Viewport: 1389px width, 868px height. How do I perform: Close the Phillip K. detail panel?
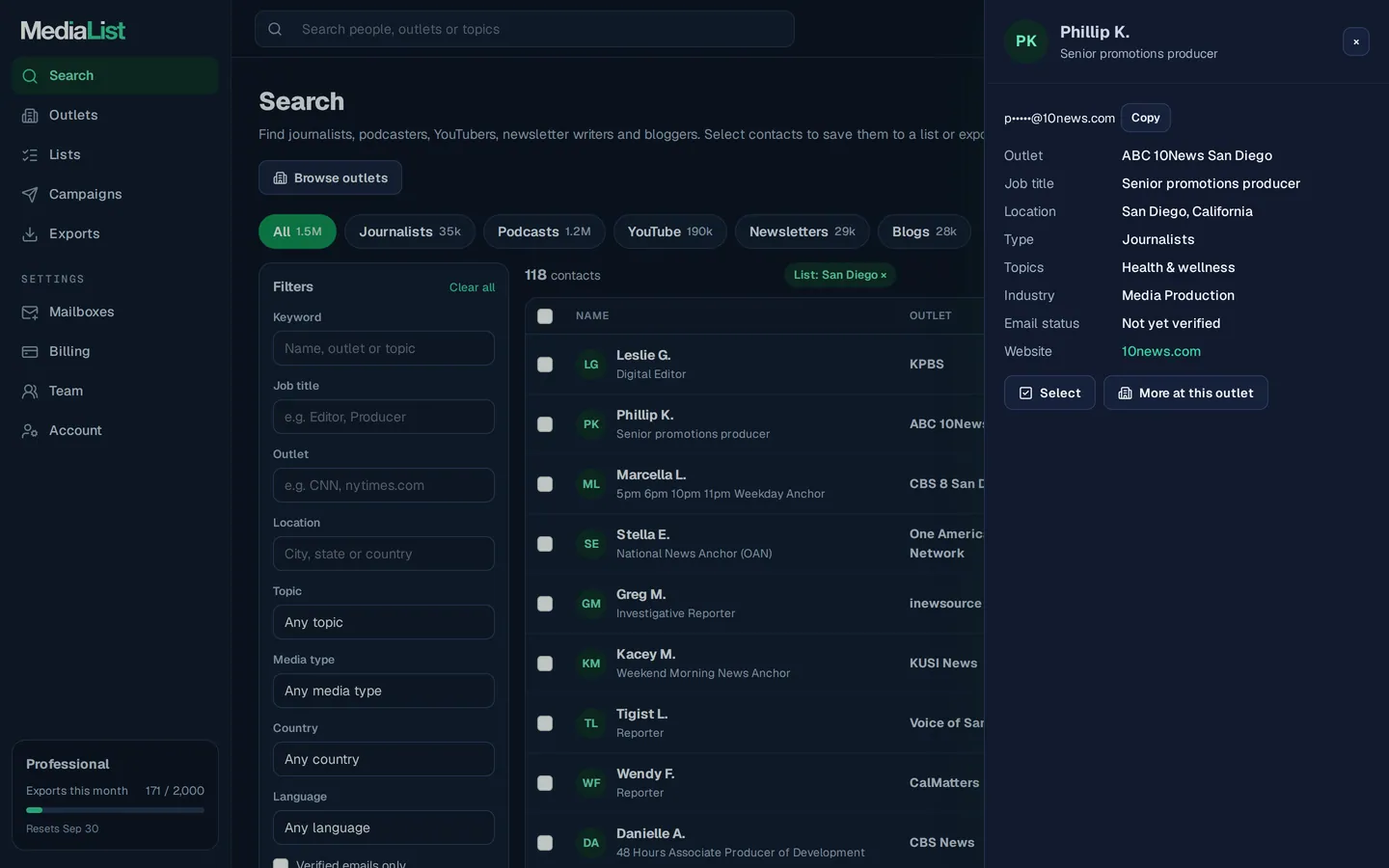click(1356, 41)
